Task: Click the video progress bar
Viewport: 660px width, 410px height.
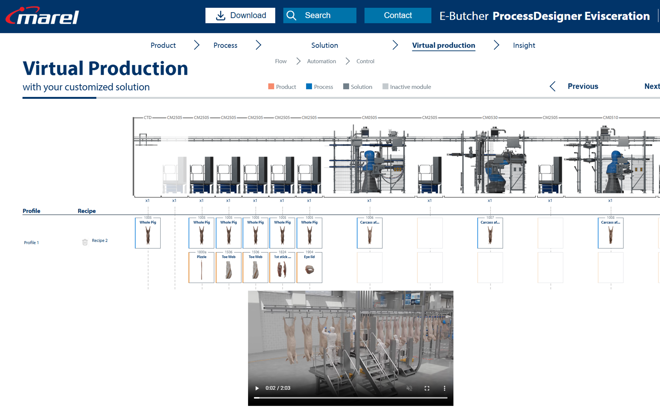Action: [350, 398]
